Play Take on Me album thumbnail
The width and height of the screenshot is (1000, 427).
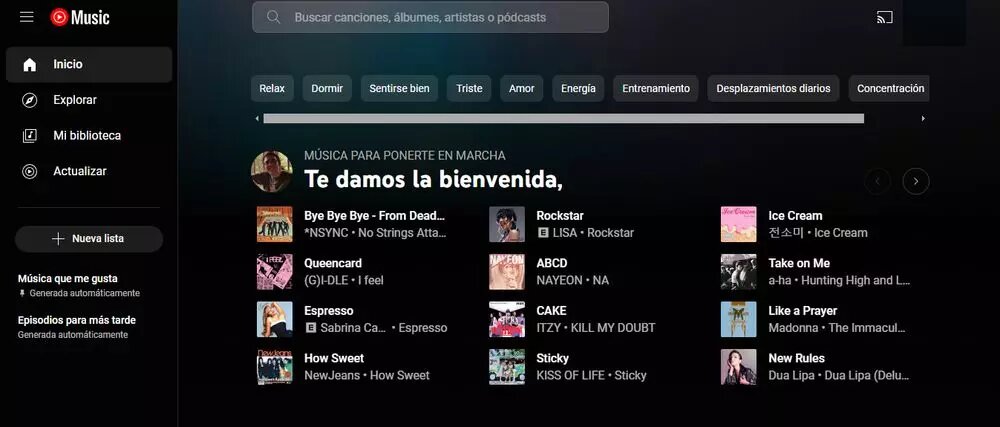(739, 271)
